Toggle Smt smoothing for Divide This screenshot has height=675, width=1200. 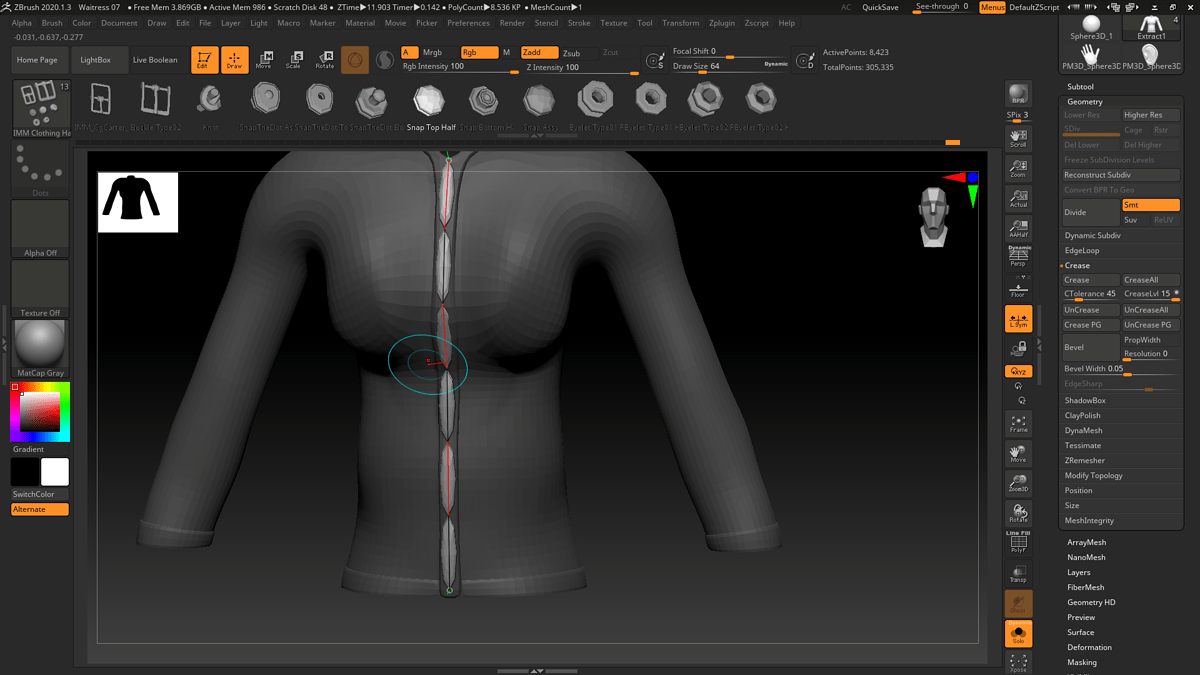tap(1150, 205)
